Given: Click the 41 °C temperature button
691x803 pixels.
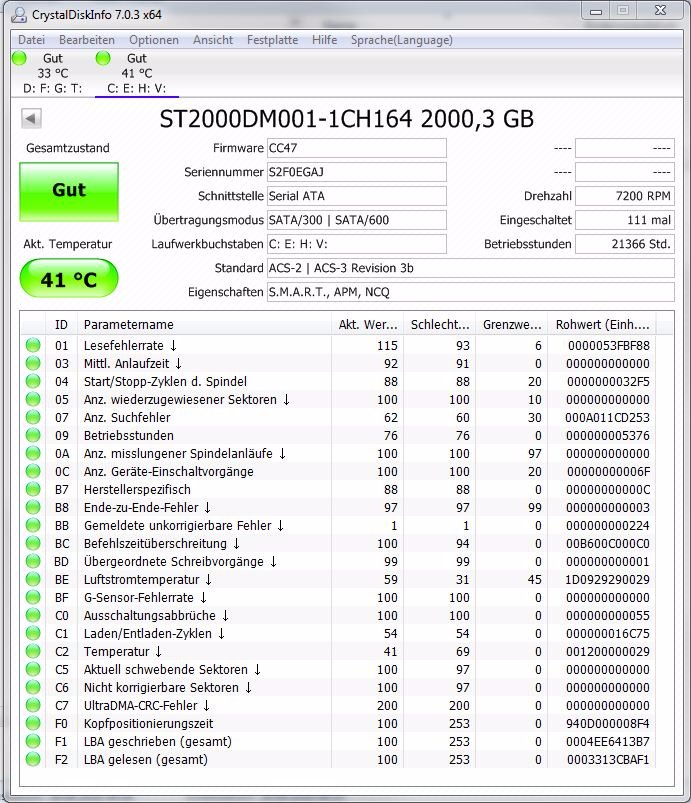Looking at the screenshot, I should (x=69, y=279).
